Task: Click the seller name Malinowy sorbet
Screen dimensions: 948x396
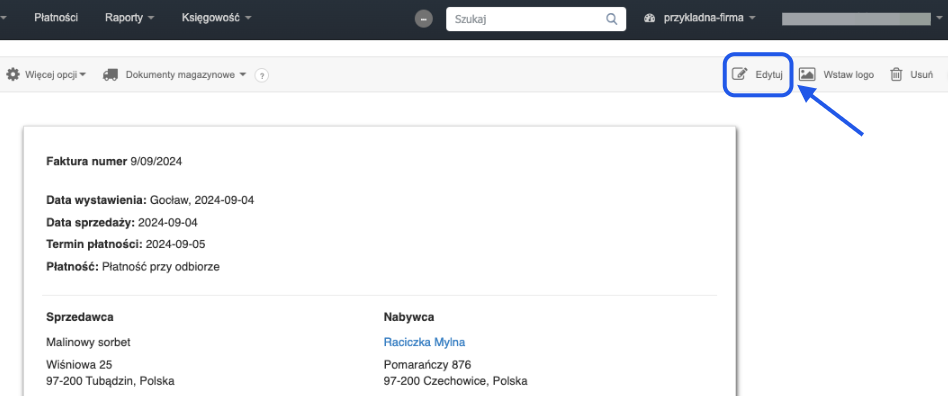Action: point(88,342)
